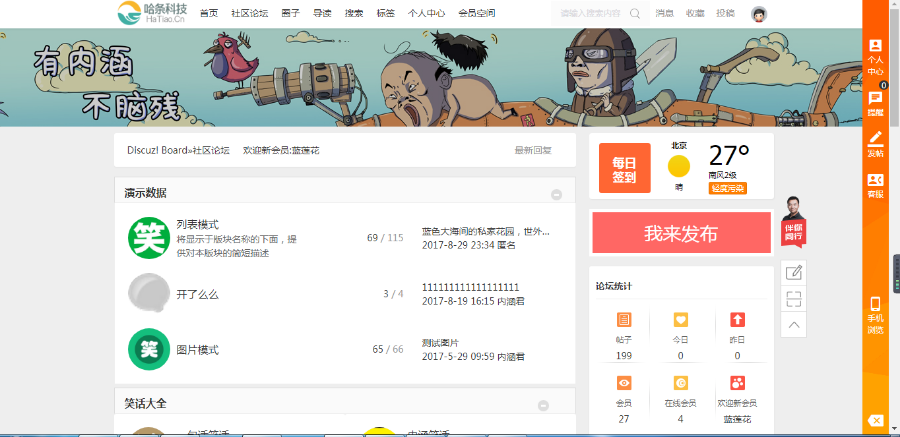The height and width of the screenshot is (437, 900).
Task: Click 列表模式 green 笑 forum icon
Action: [149, 238]
